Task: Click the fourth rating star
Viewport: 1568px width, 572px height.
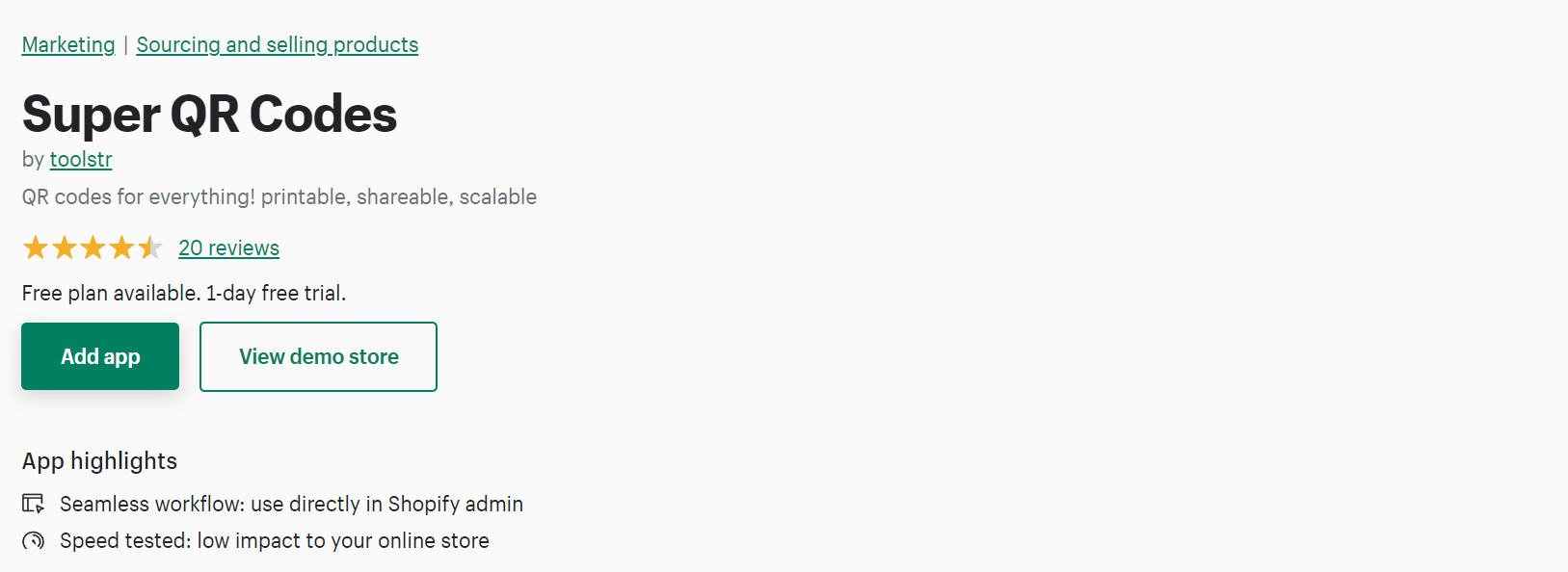Action: [121, 248]
